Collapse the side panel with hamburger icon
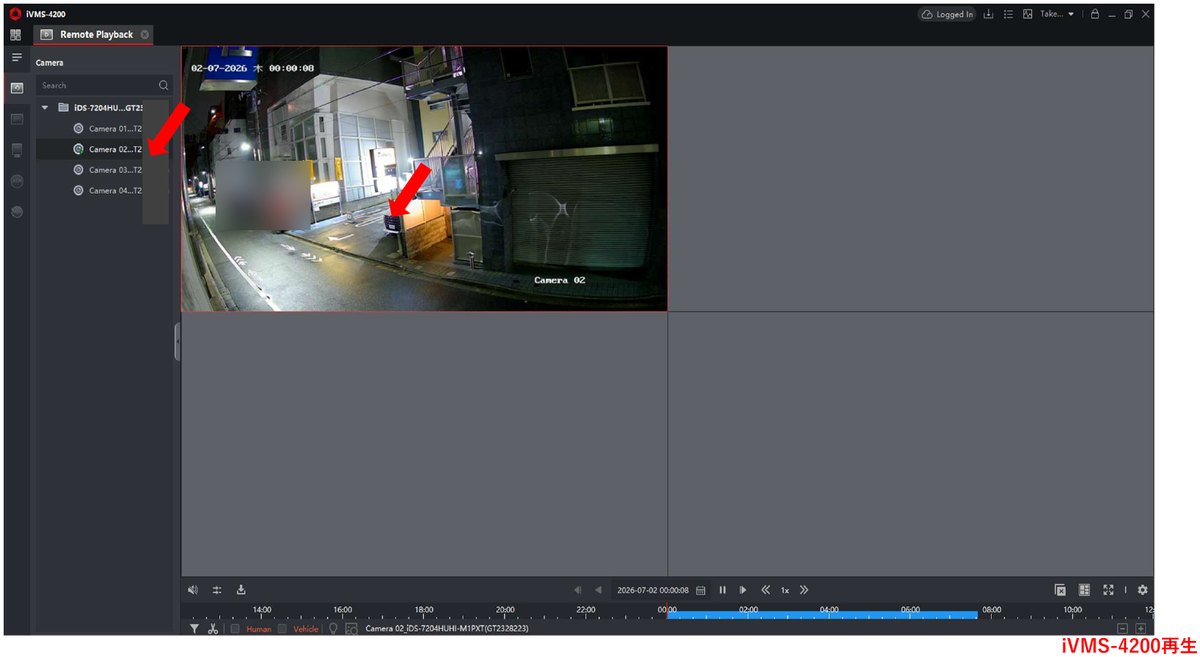The width and height of the screenshot is (1200, 657). 17,57
